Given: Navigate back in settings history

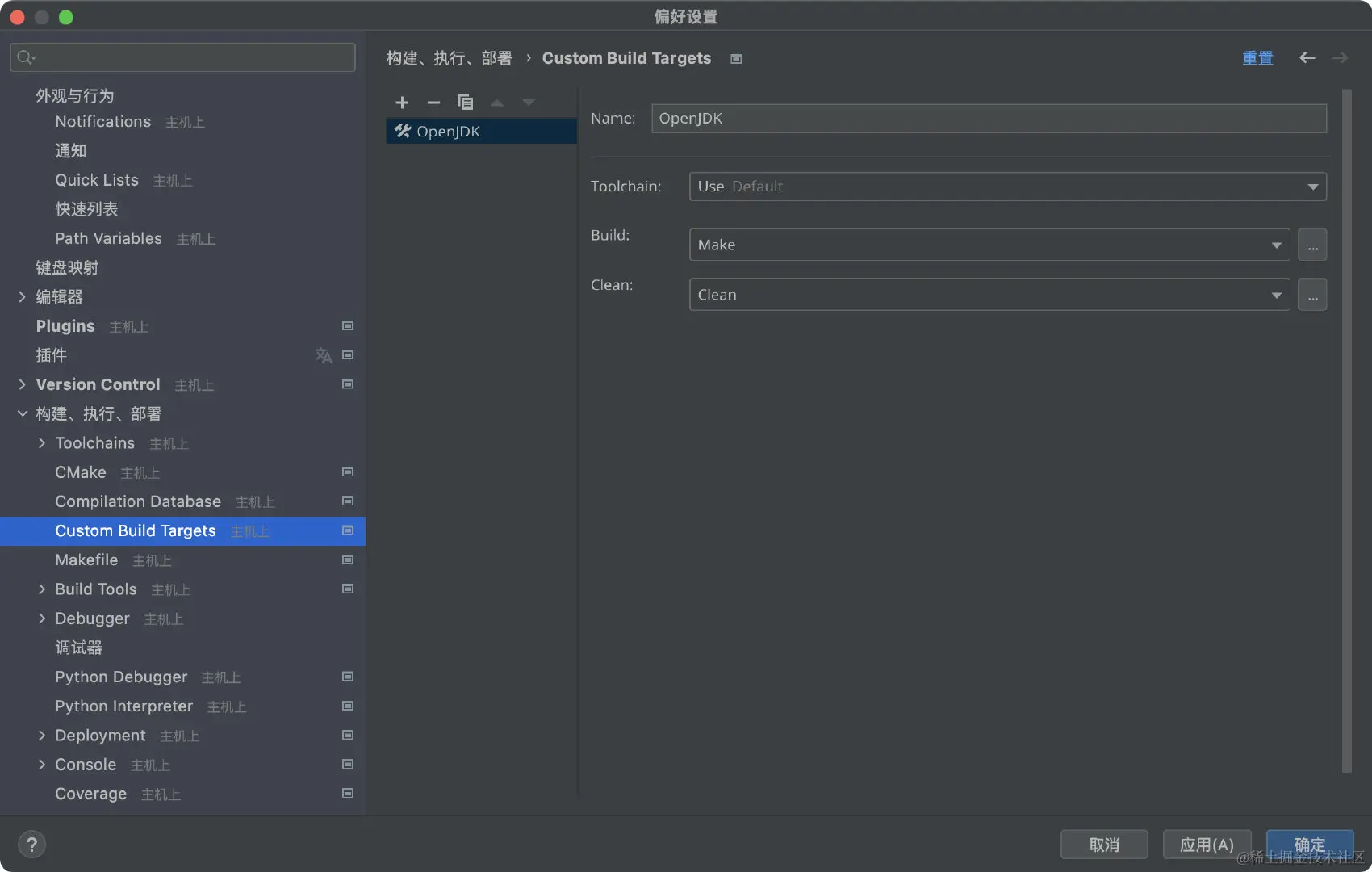Looking at the screenshot, I should click(1307, 58).
